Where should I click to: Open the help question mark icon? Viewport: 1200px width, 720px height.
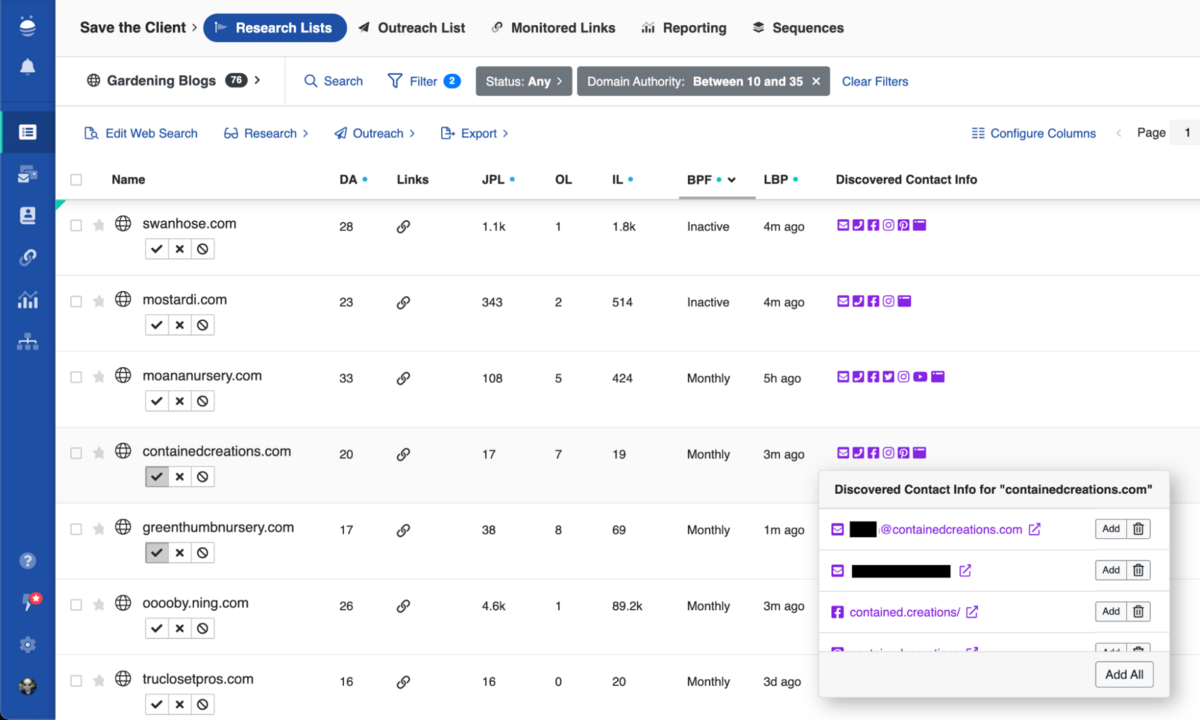coord(27,561)
